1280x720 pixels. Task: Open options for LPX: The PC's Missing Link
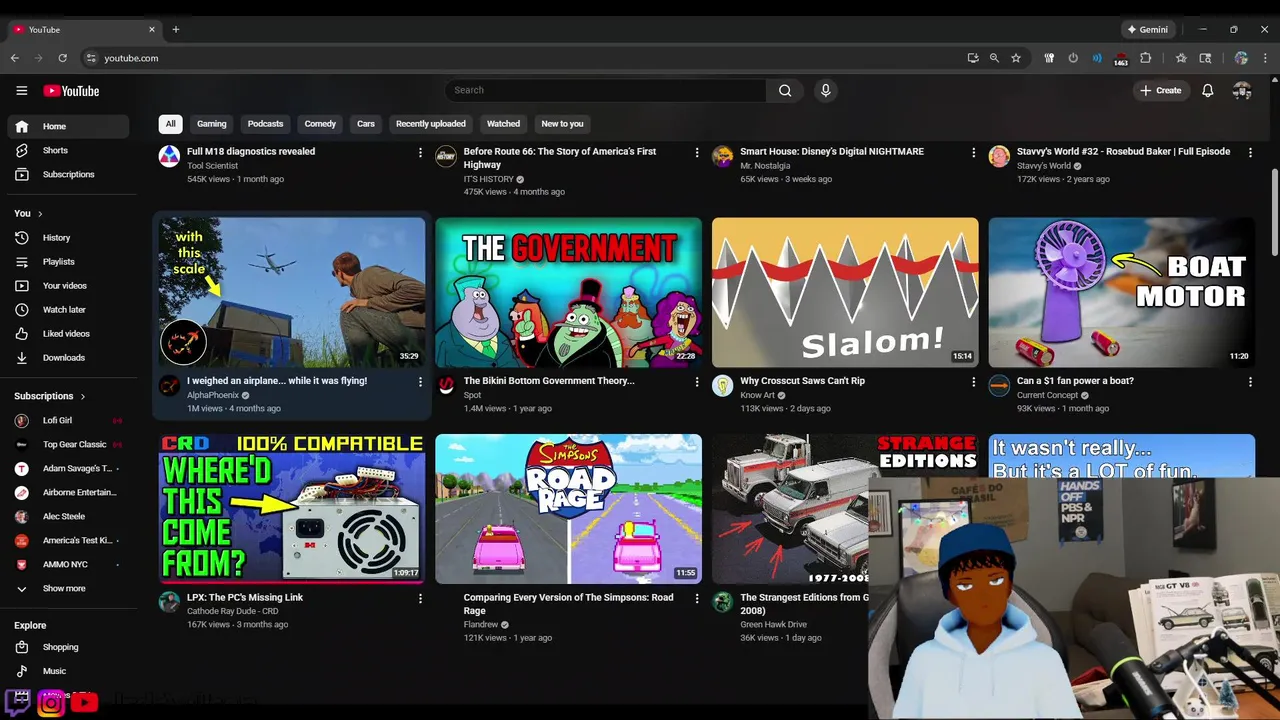point(420,599)
